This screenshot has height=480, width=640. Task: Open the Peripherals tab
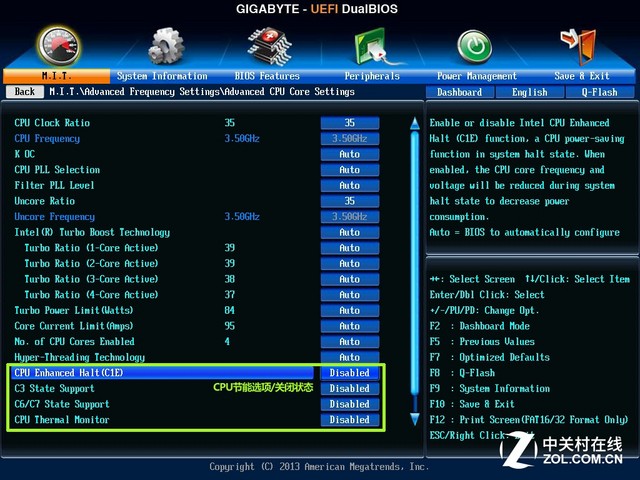[x=372, y=76]
